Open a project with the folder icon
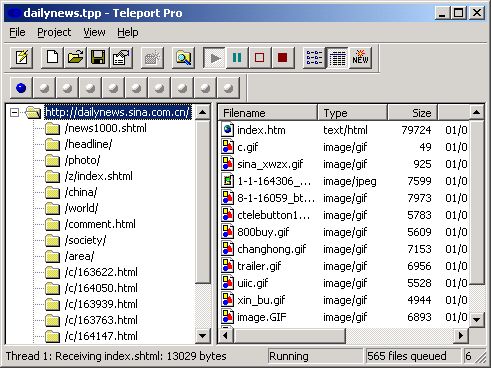 [x=75, y=58]
